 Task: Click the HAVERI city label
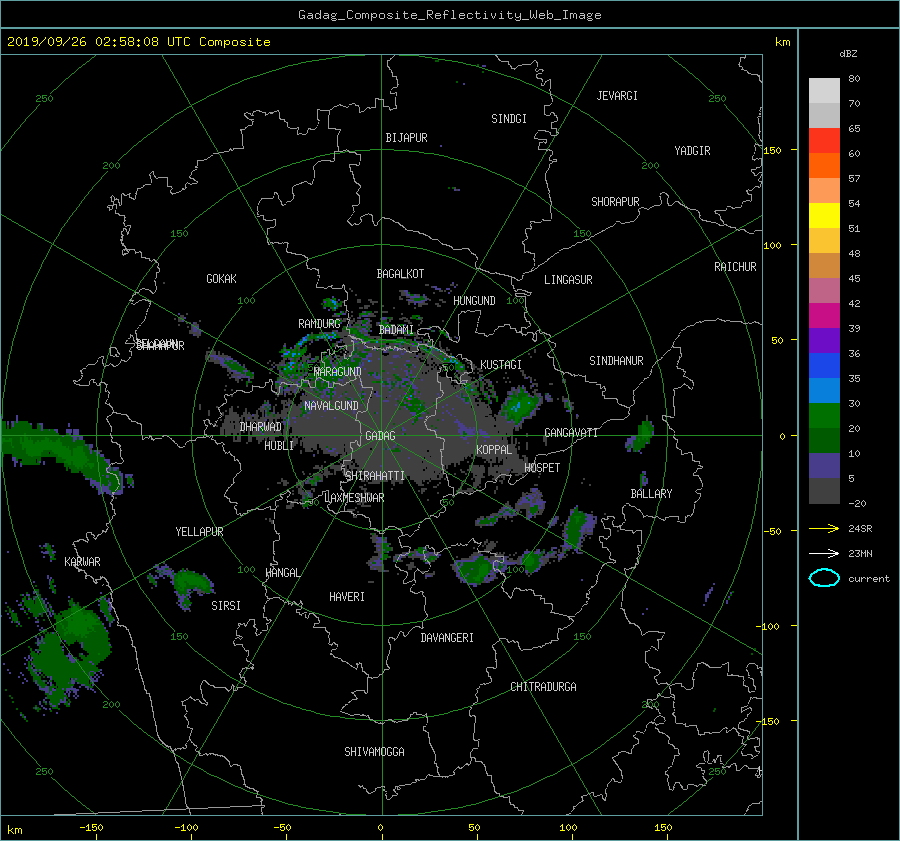pos(347,597)
